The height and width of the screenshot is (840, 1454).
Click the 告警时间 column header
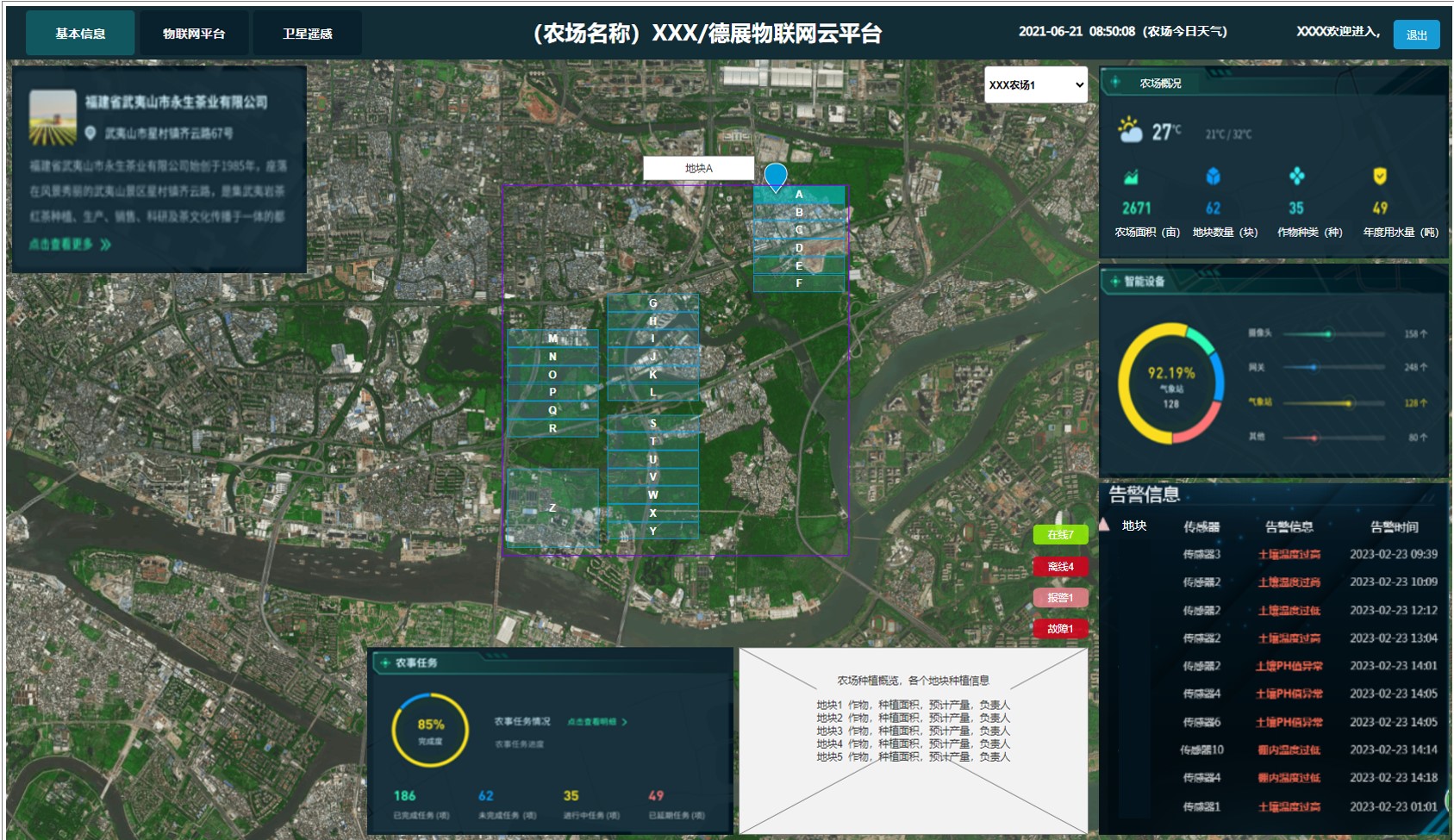1395,526
